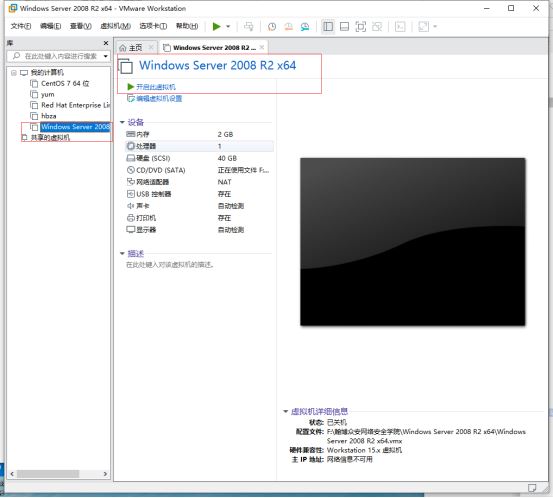Viewport: 553px width, 498px height.
Task: Open the snapshot manager icon
Action: click(305, 27)
